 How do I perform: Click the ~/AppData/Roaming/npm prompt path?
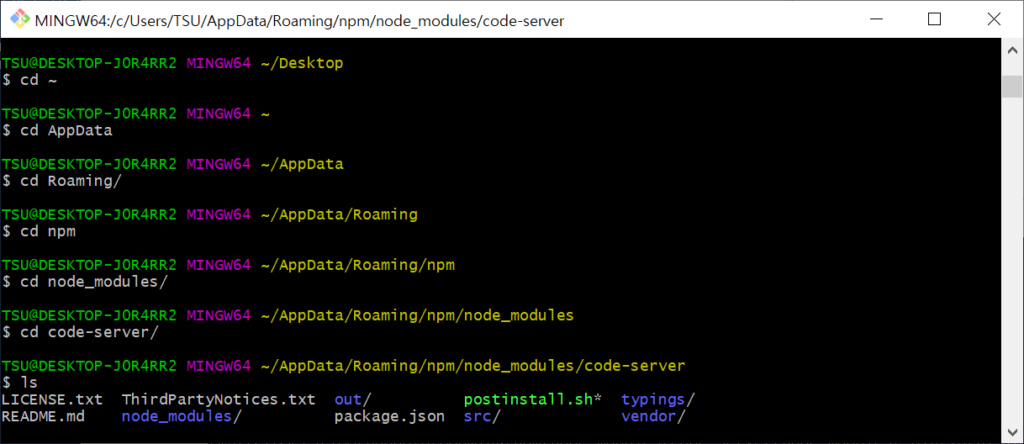coord(357,264)
